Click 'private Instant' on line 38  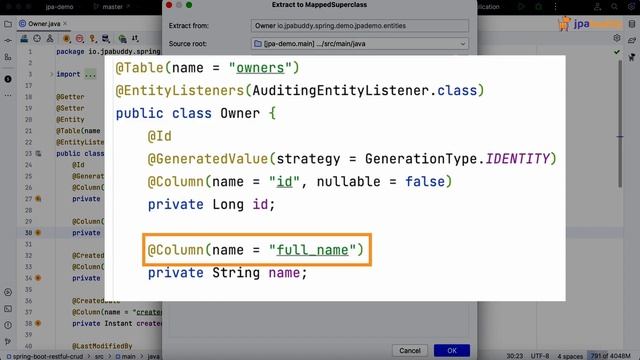[x=102, y=323]
